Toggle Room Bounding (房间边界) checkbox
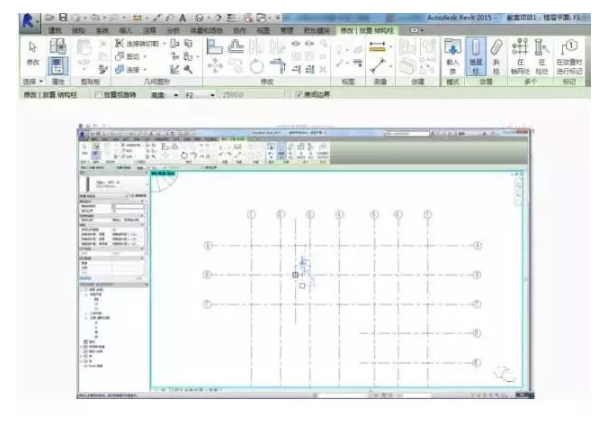609x421 pixels. click(x=298, y=94)
